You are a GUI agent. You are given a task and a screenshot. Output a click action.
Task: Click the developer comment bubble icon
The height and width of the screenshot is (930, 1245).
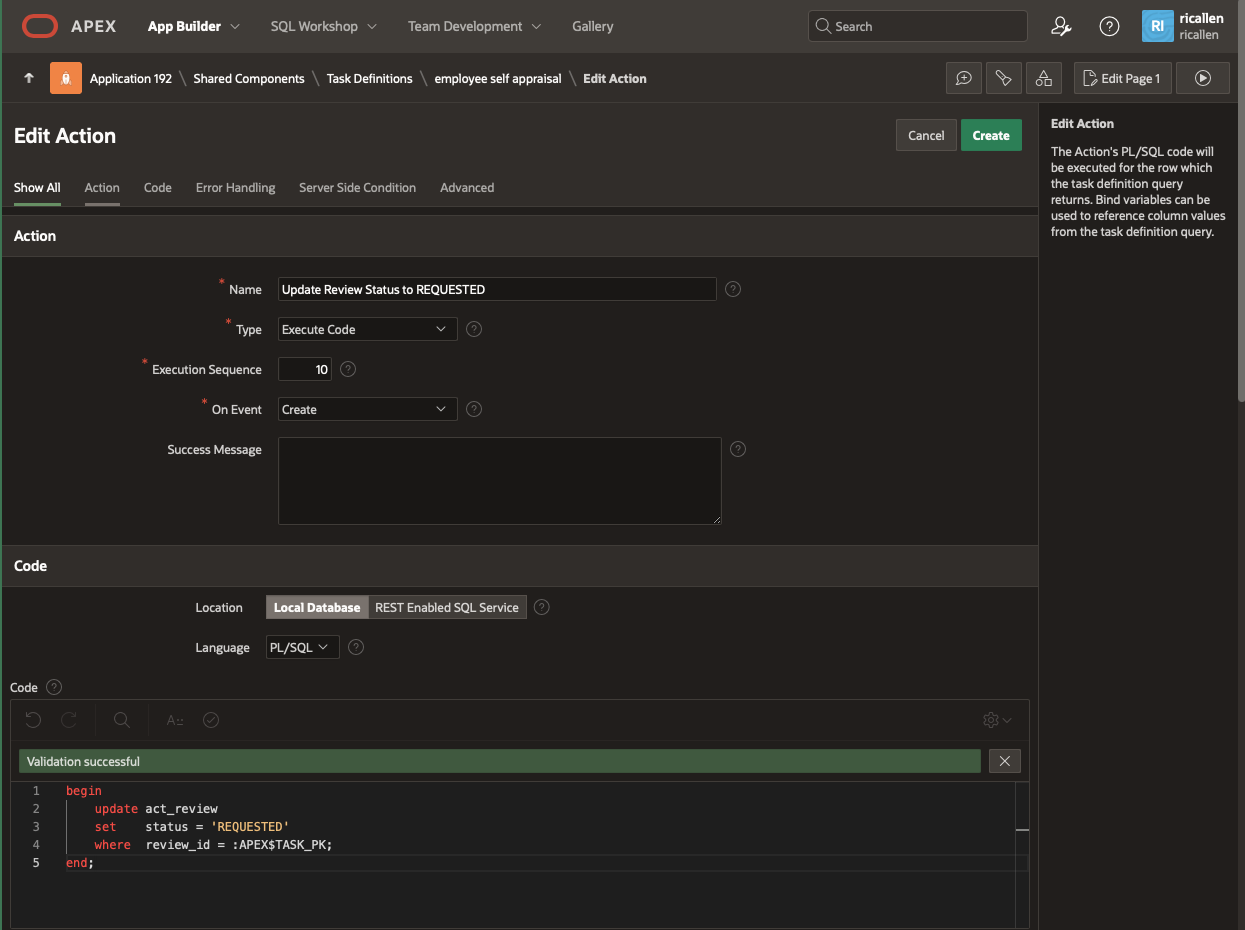click(x=964, y=78)
